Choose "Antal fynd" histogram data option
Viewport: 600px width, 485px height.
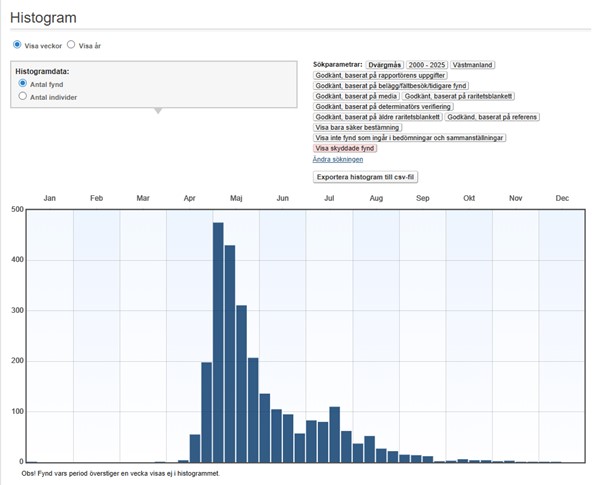(x=23, y=84)
